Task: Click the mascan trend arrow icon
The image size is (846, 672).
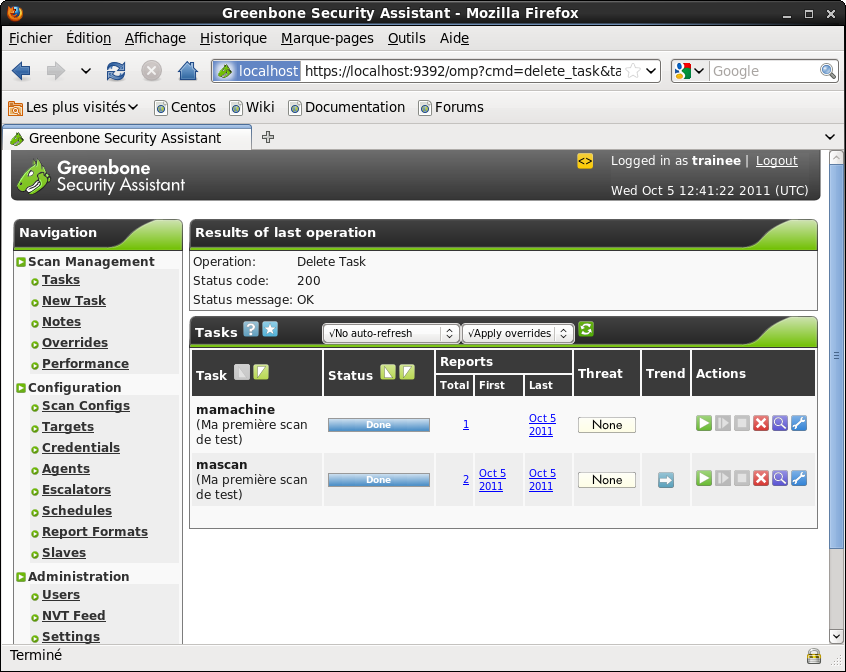Action: [x=666, y=479]
